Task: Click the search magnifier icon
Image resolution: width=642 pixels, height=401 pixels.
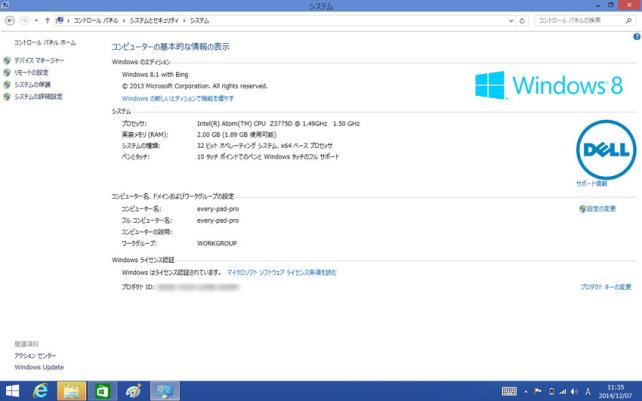Action: coord(628,20)
